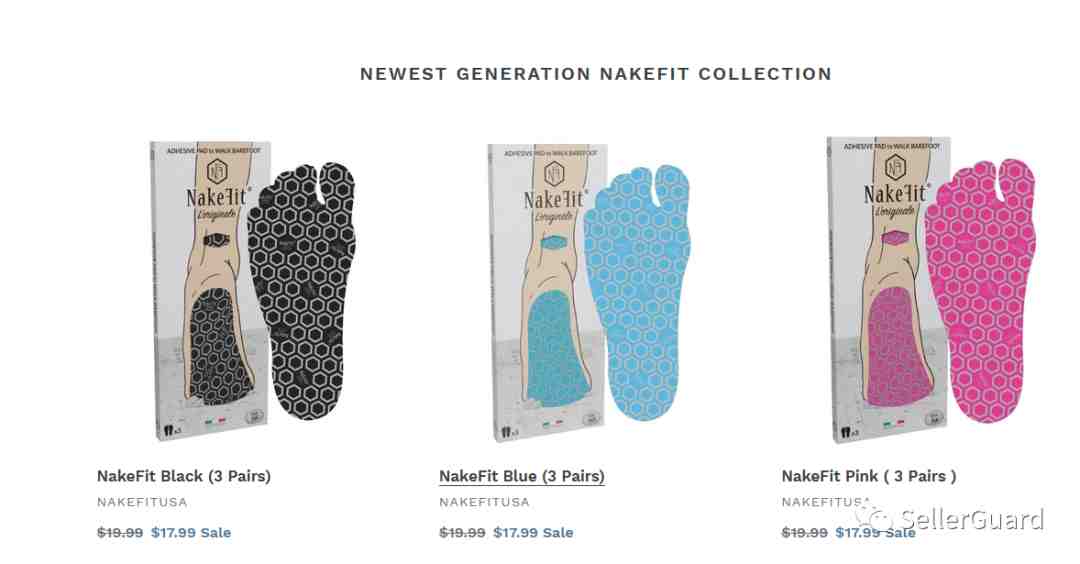Click the black NakeFit box image

210,291
